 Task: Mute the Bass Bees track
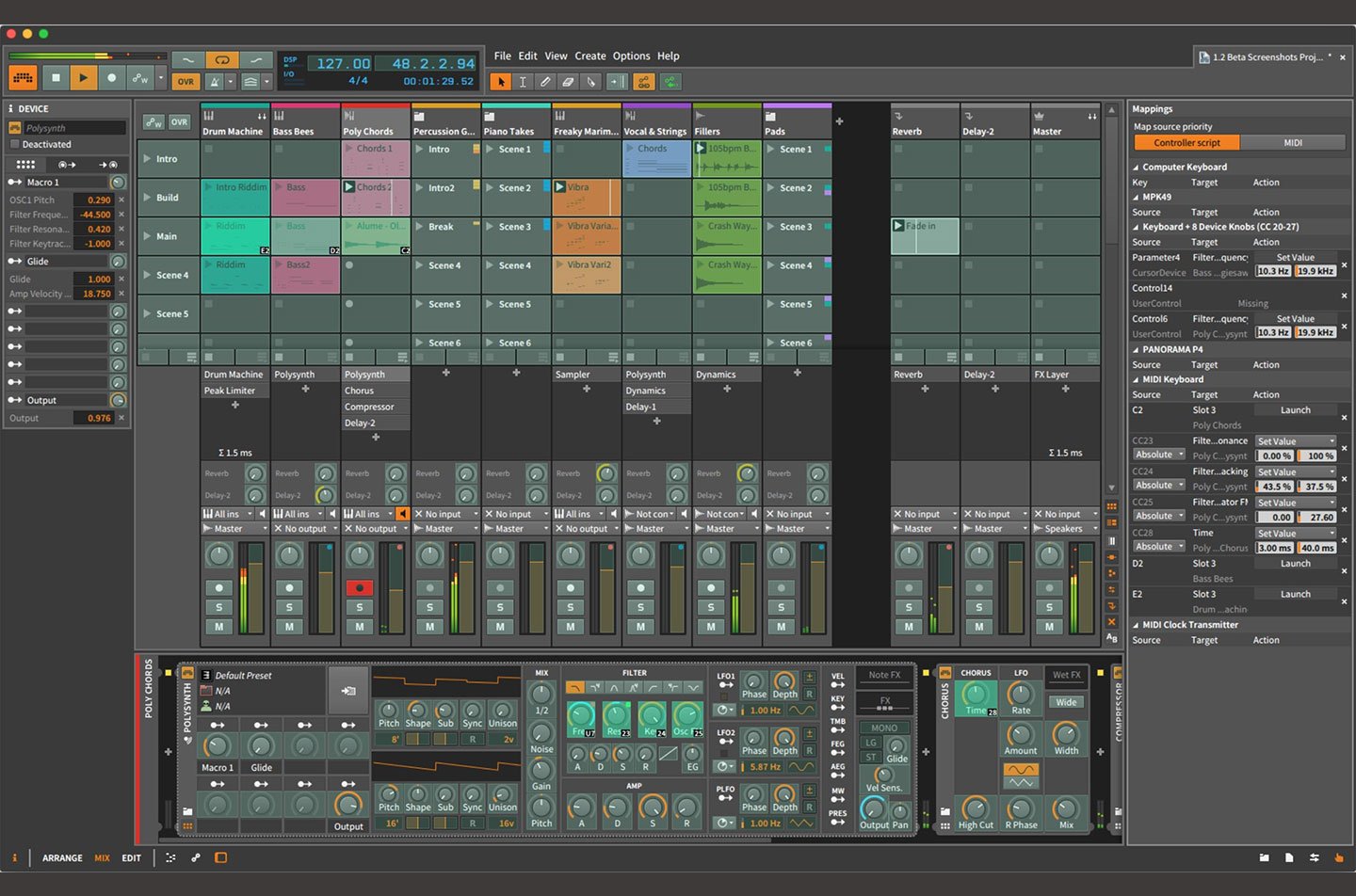289,625
